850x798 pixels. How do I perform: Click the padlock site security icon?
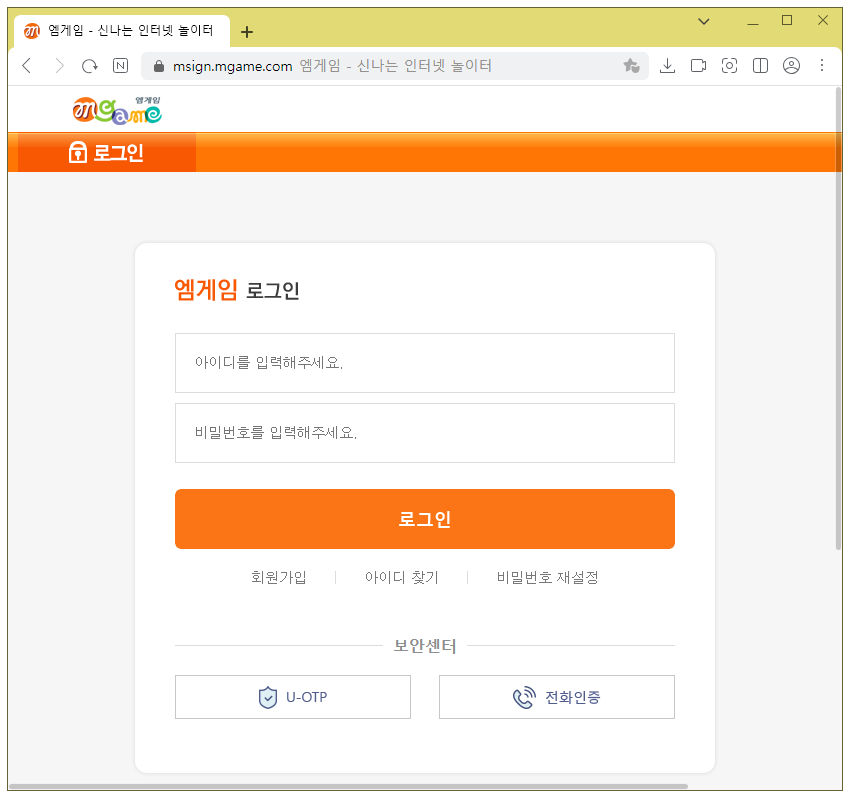pyautogui.click(x=159, y=66)
